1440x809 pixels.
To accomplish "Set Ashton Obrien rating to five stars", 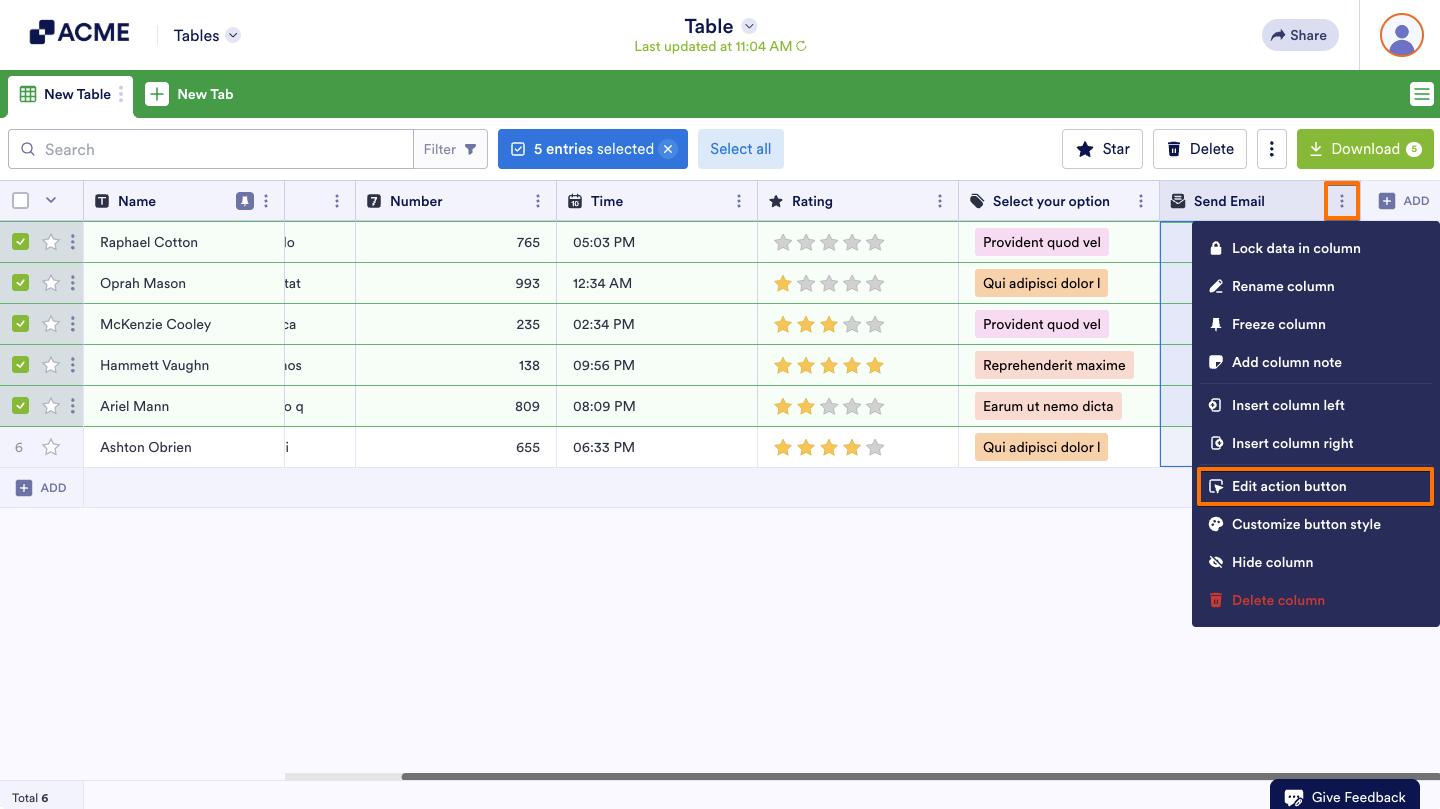I will point(875,447).
